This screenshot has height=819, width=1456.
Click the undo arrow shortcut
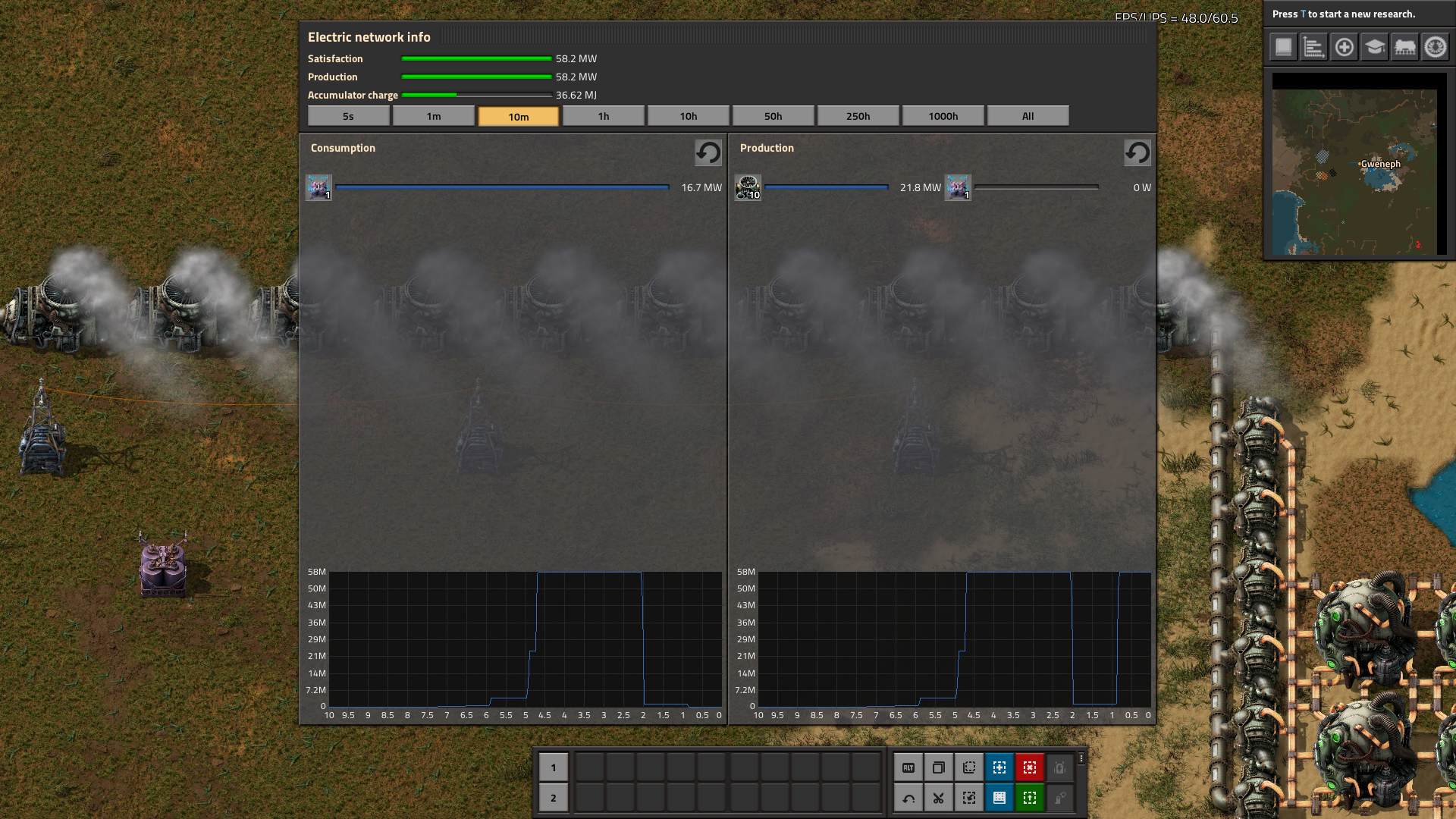tap(908, 798)
